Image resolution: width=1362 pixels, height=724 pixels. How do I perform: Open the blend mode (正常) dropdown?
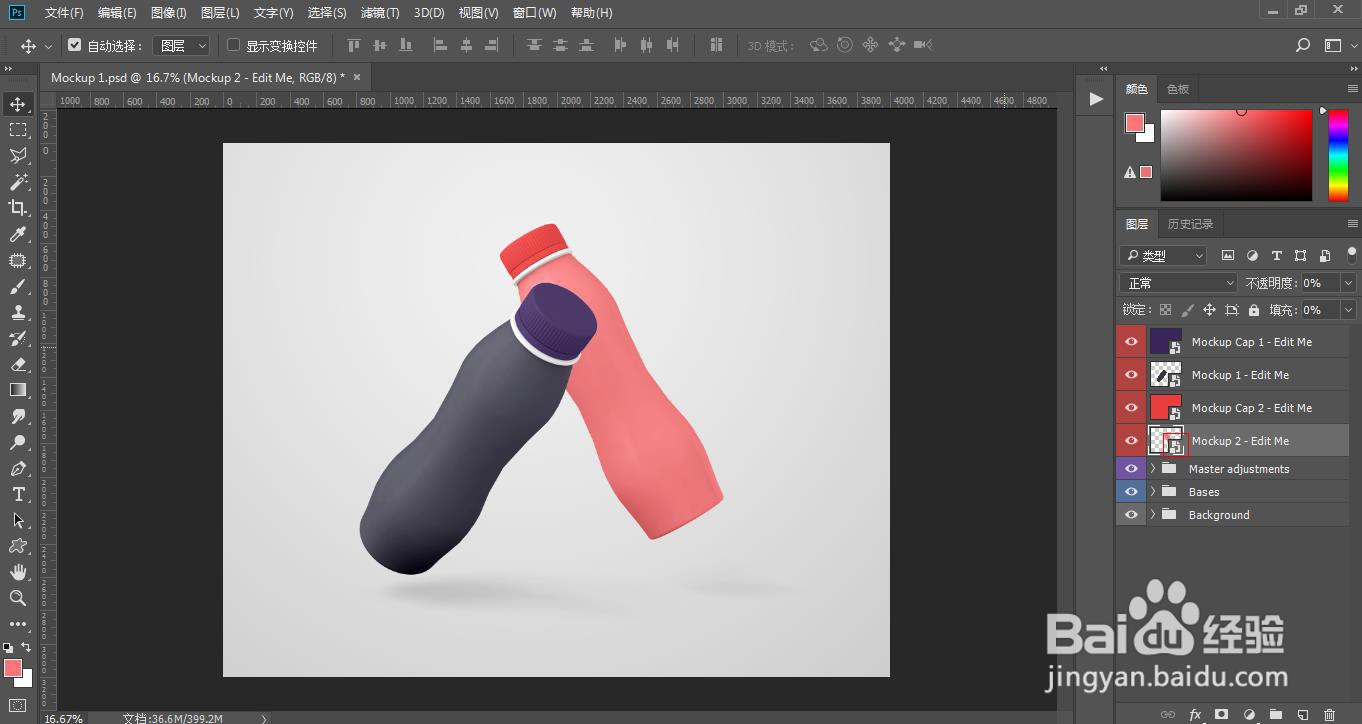click(1178, 283)
